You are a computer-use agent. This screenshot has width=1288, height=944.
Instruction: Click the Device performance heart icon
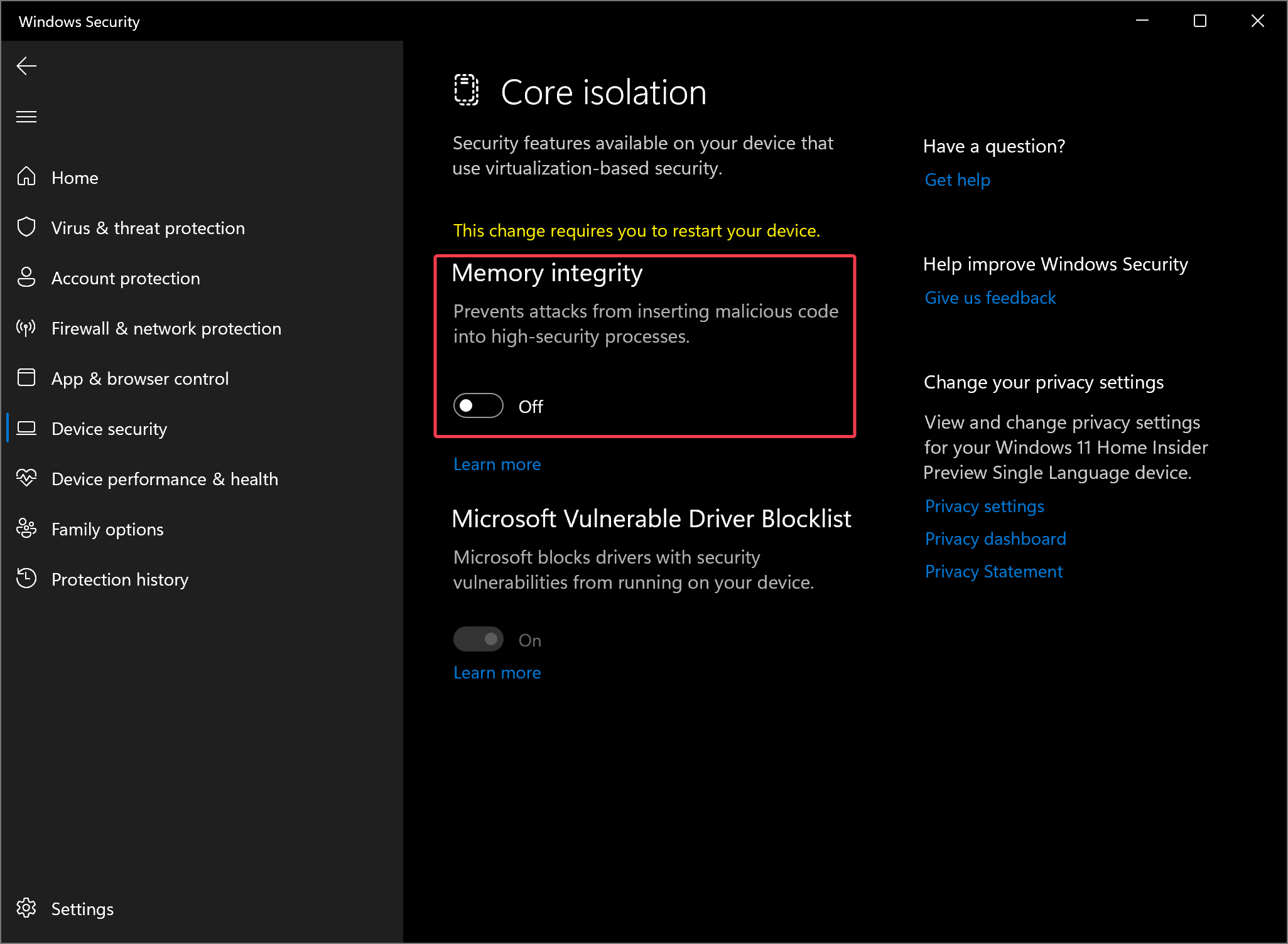coord(26,478)
